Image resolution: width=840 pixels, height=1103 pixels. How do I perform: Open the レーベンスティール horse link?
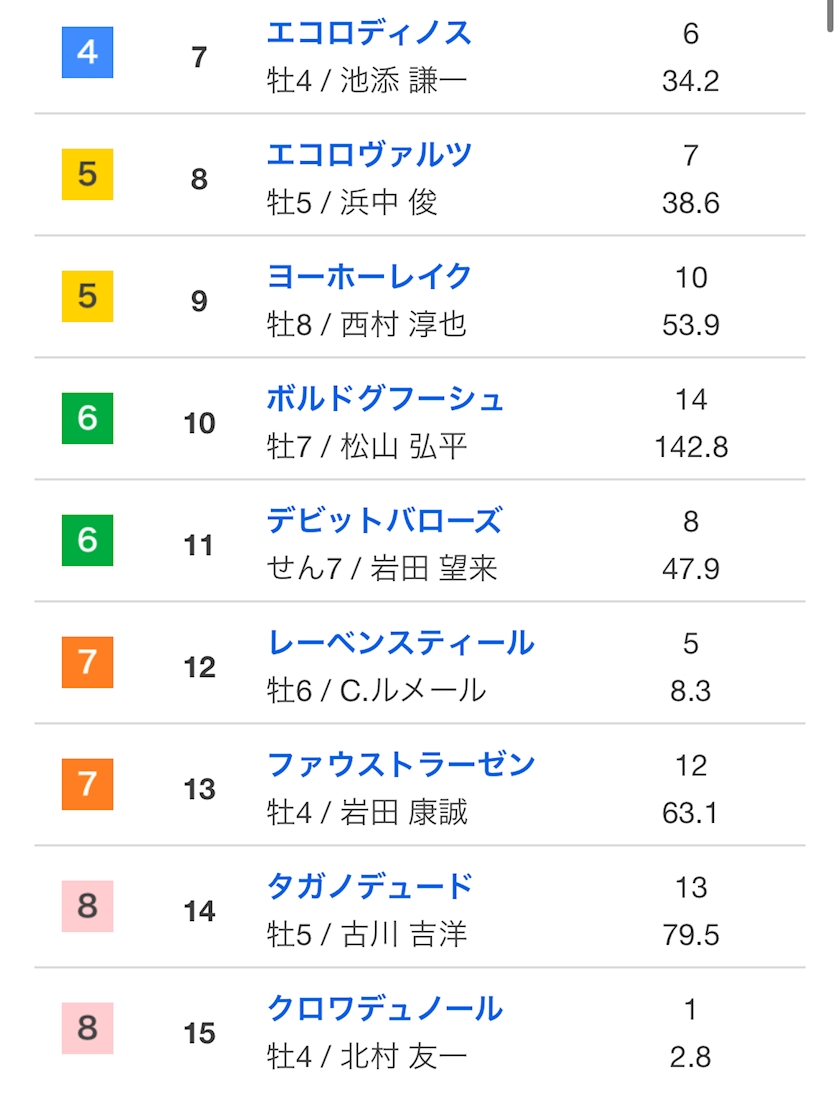pyautogui.click(x=400, y=643)
